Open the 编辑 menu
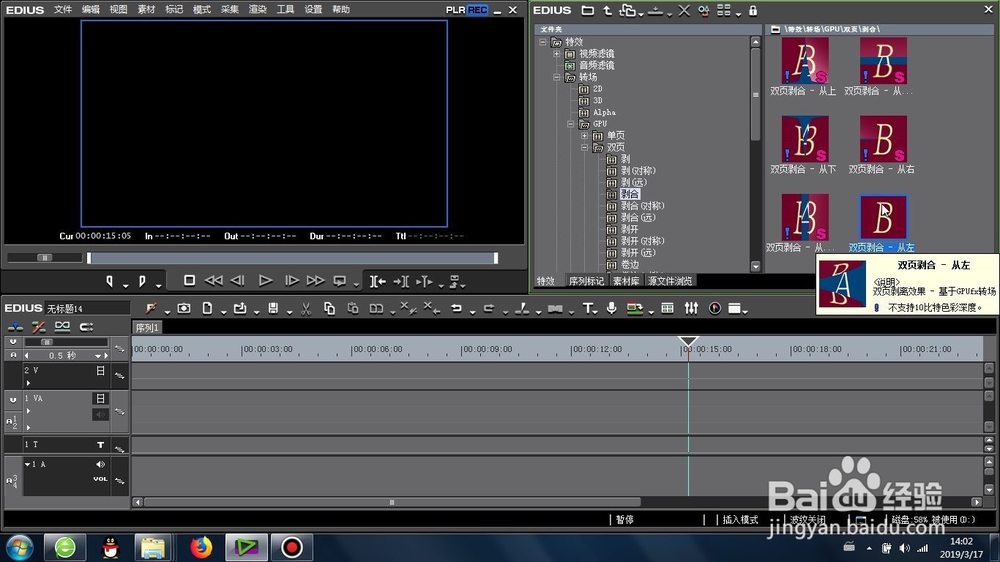 tap(91, 10)
